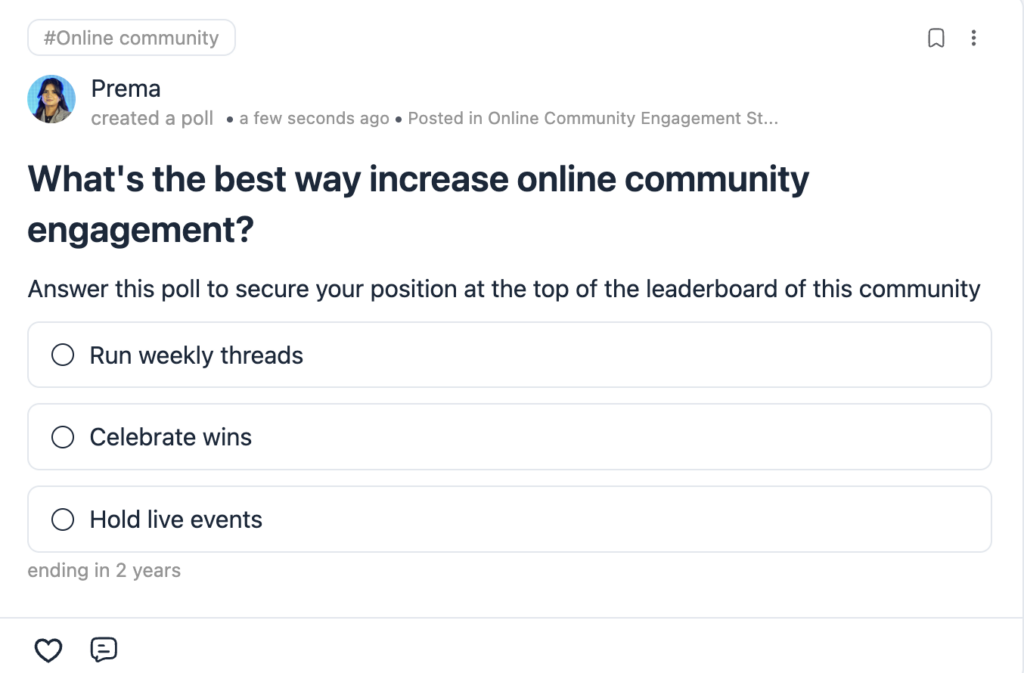The width and height of the screenshot is (1024, 673).
Task: Open the three-dot options menu
Action: [x=974, y=37]
